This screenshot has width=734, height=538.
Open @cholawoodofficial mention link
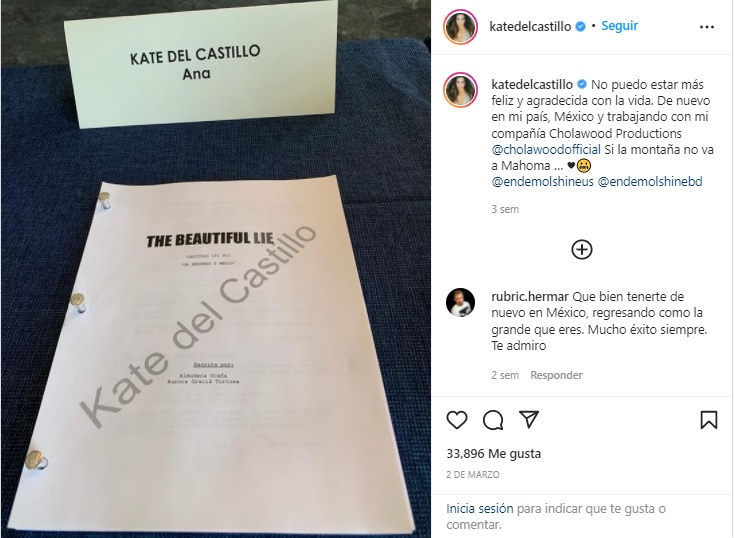click(546, 149)
